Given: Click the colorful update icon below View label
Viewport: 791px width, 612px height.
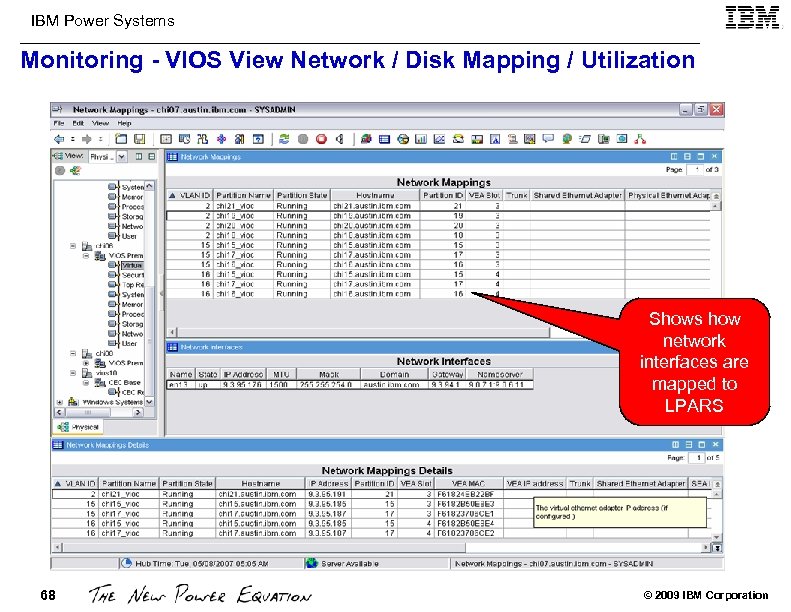Looking at the screenshot, I should (75, 171).
